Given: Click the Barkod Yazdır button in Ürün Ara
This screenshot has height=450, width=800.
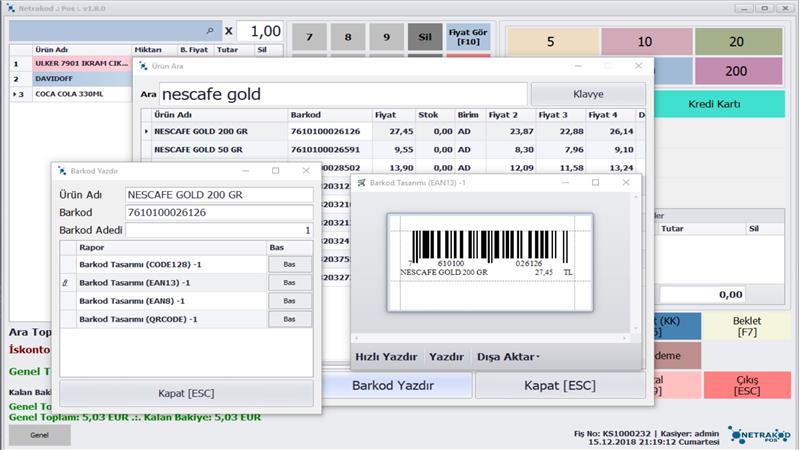Looking at the screenshot, I should [x=393, y=385].
